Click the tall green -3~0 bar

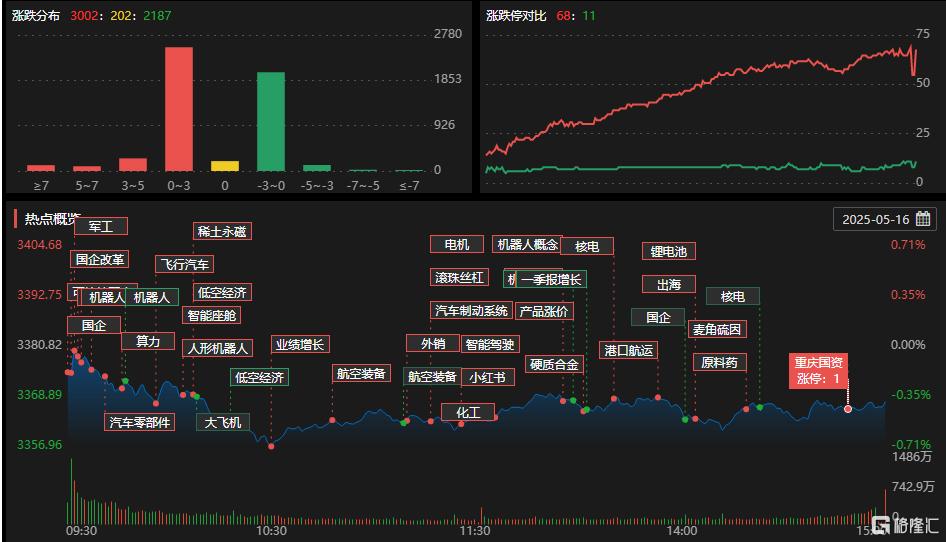[271, 122]
